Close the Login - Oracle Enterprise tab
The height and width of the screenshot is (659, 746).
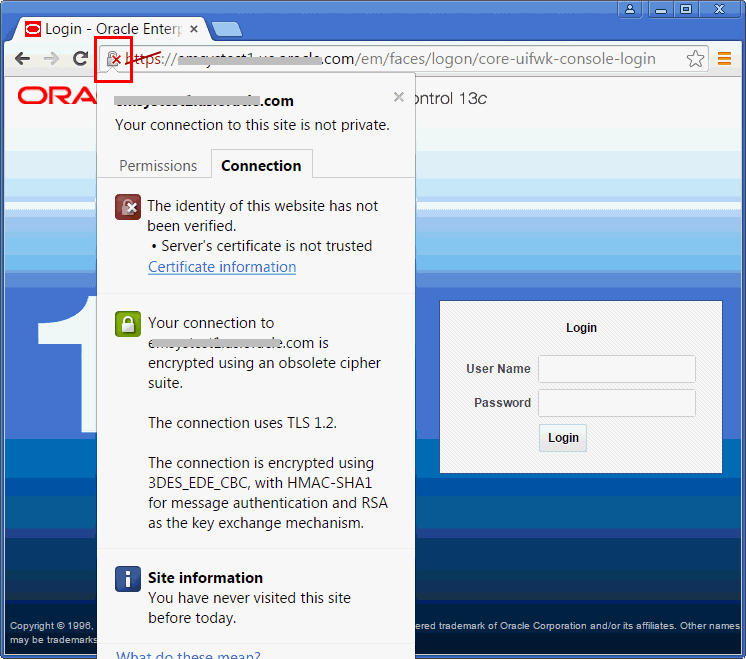[194, 29]
